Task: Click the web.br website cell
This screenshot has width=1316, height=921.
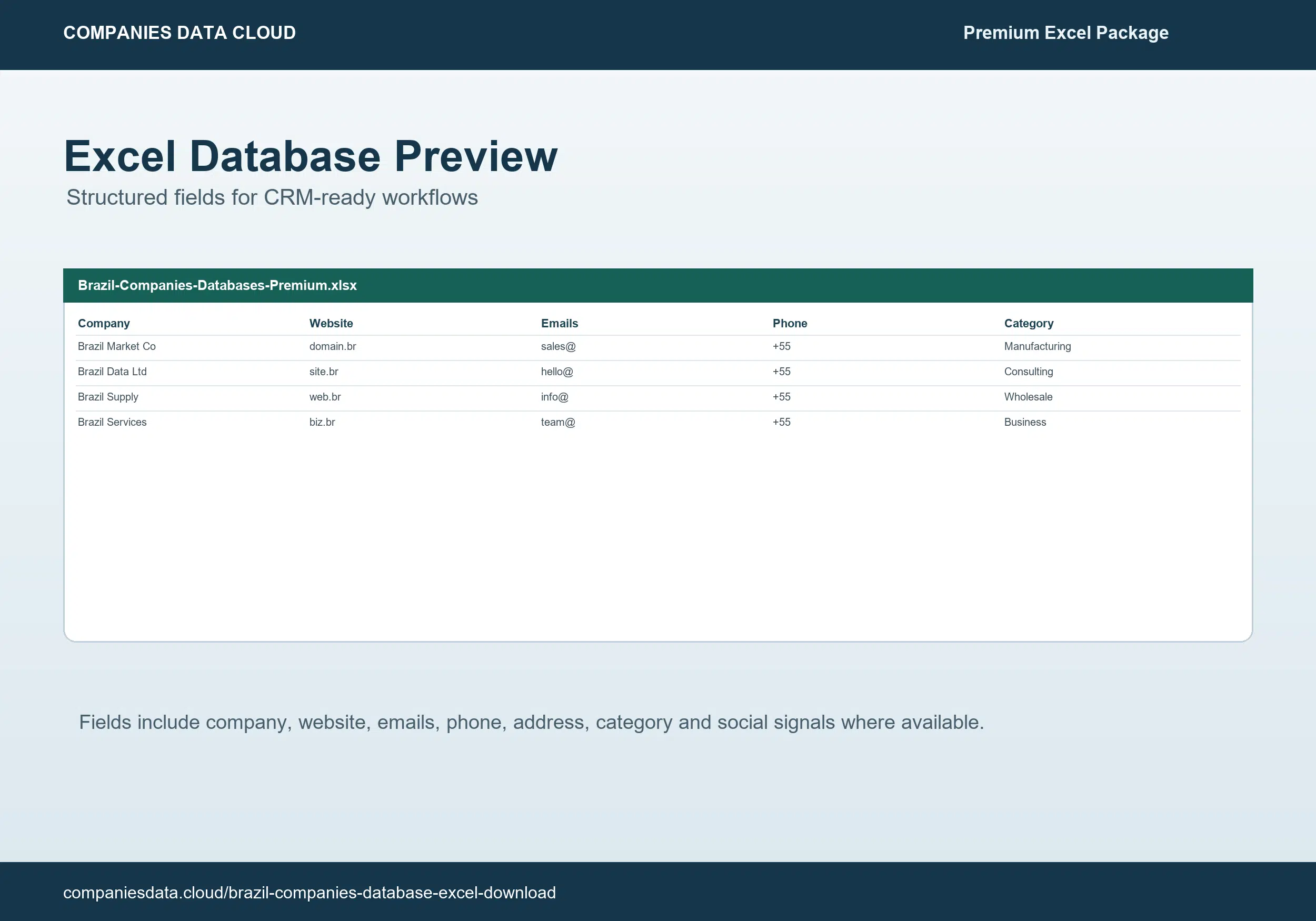Action: (325, 397)
